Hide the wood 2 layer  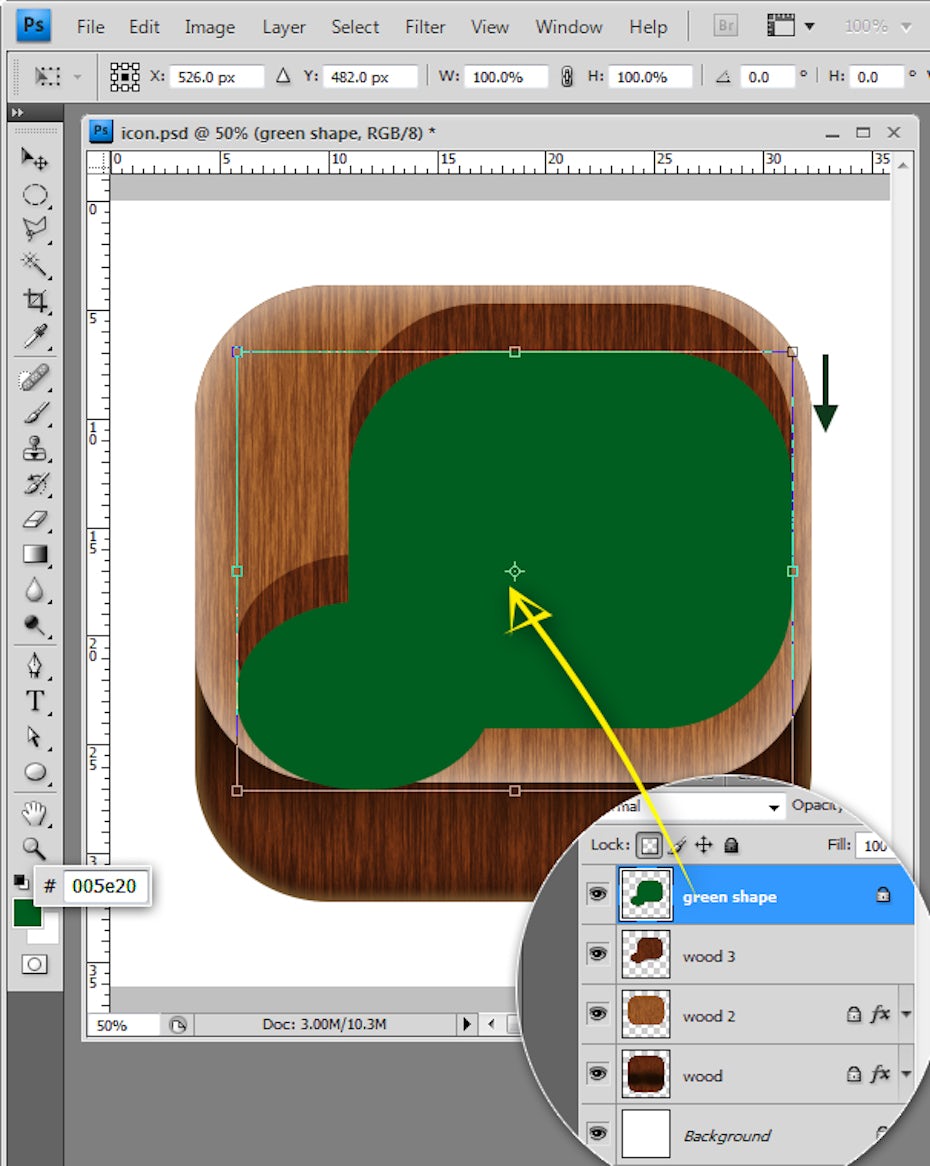[x=598, y=1014]
